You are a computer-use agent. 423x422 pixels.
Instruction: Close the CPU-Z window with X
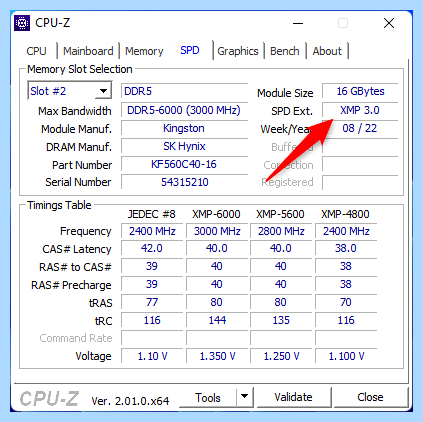pos(389,23)
